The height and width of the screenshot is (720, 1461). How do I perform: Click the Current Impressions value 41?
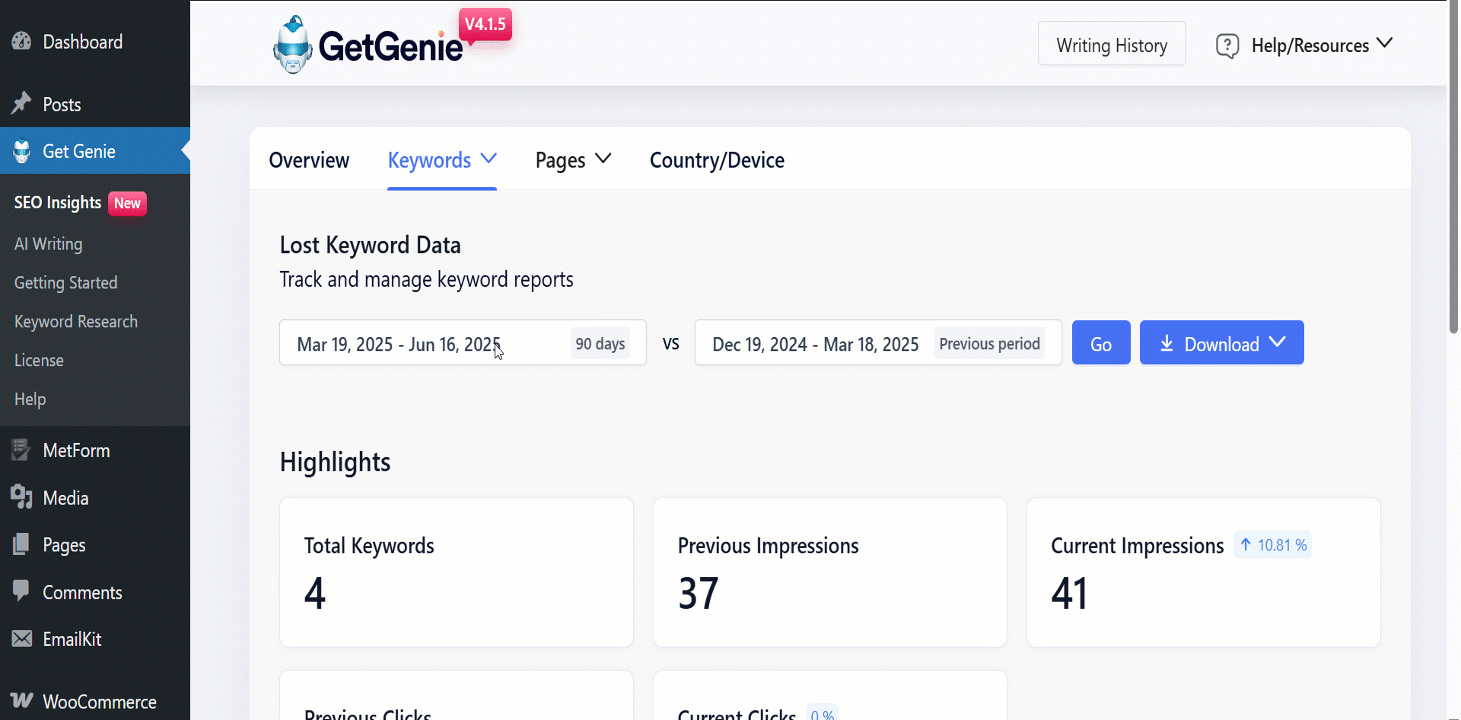[x=1069, y=593]
